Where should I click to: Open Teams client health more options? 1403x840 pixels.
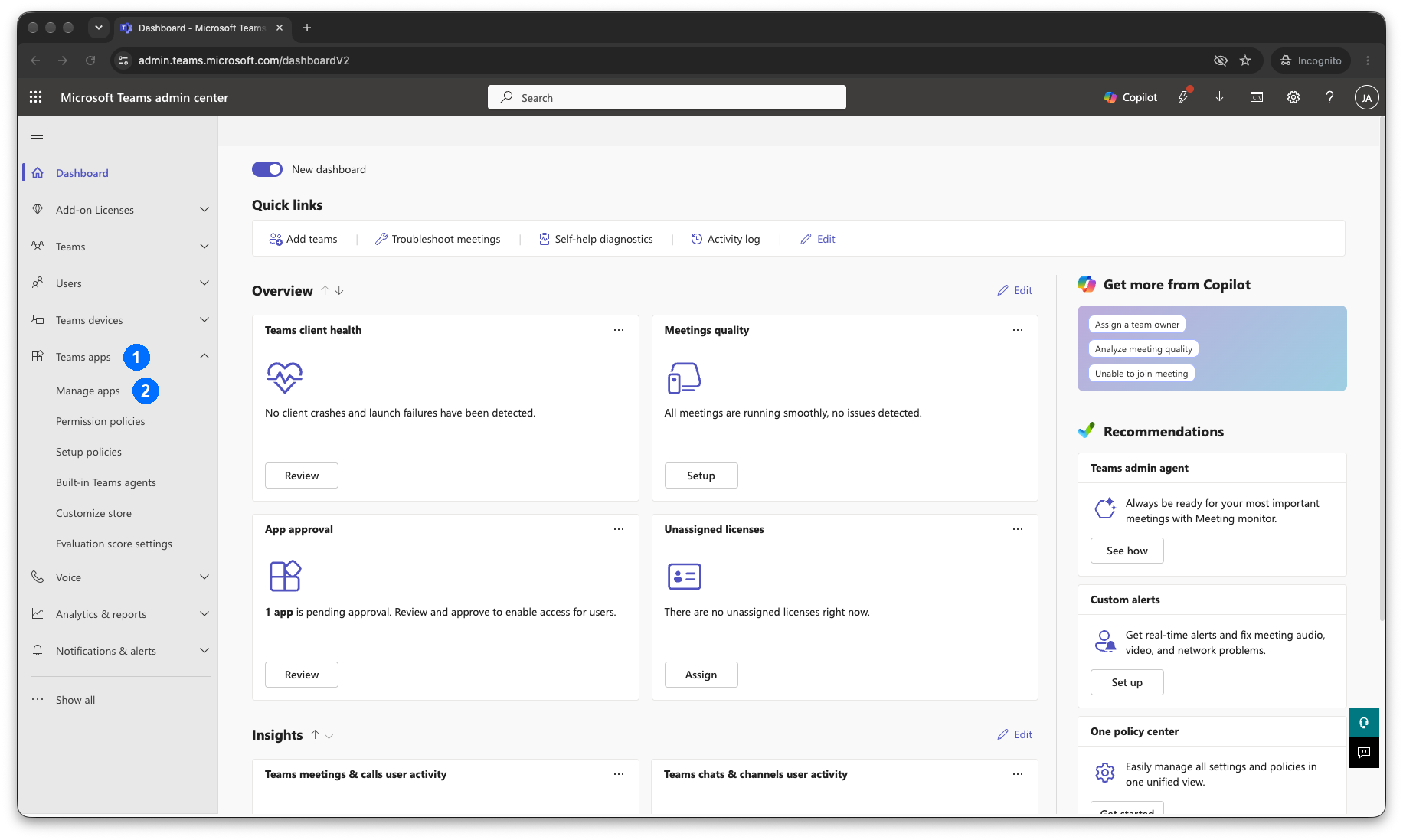(619, 330)
